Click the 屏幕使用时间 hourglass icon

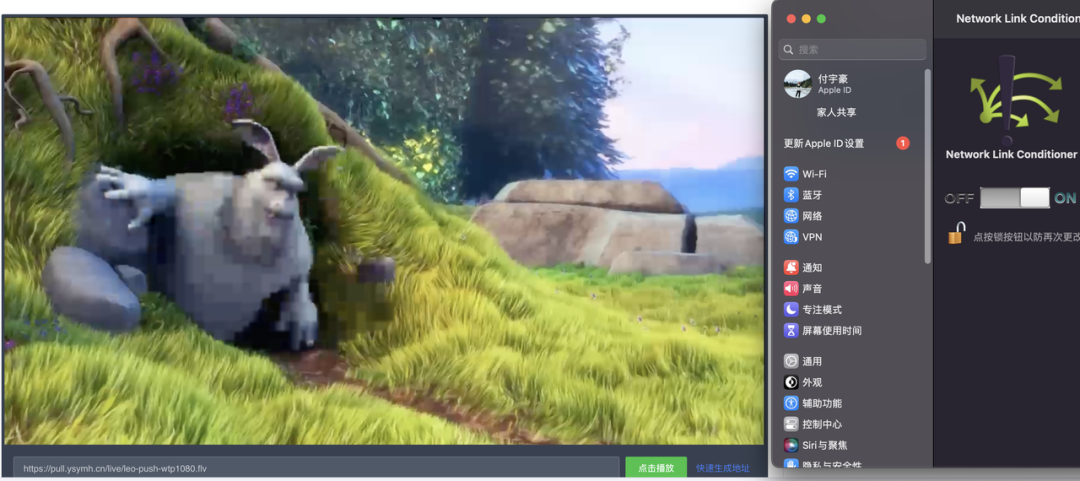coord(791,331)
